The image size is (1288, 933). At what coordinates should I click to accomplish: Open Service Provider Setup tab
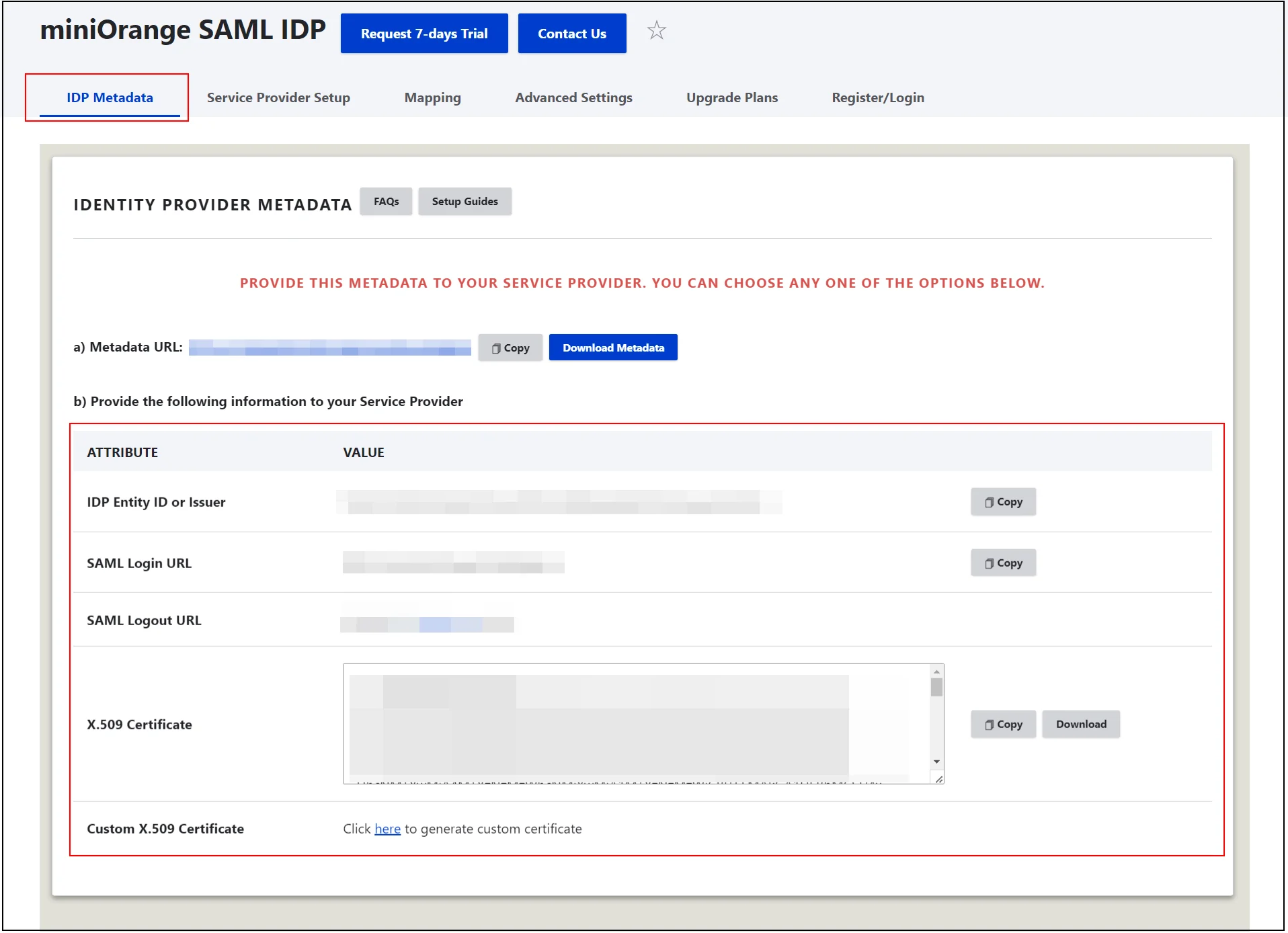coord(278,97)
